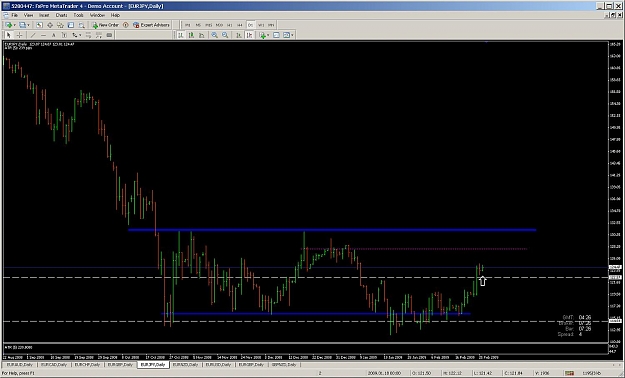Open the Terminal window icon
The height and width of the screenshot is (378, 625).
71,25
